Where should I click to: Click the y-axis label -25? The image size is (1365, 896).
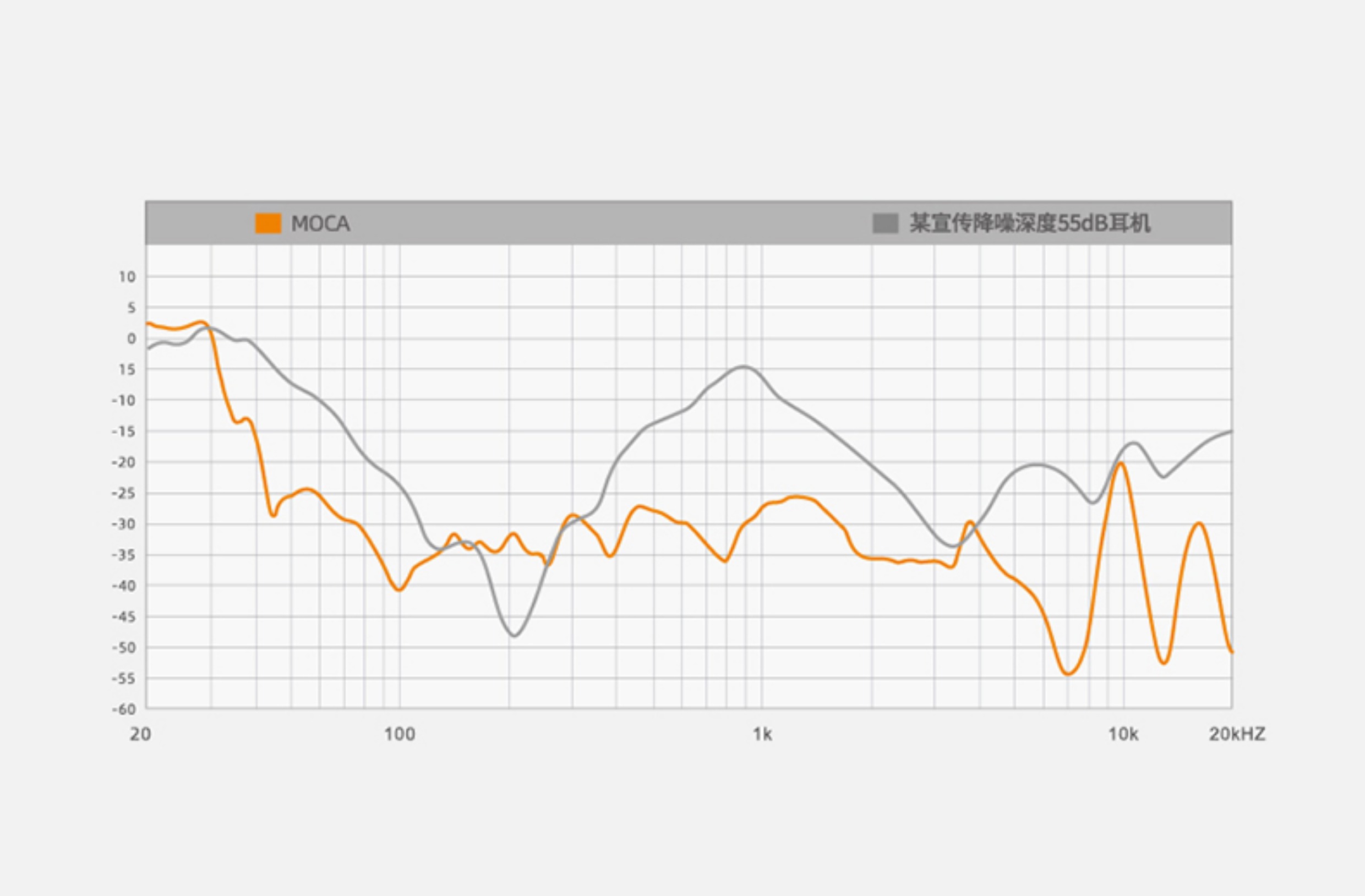click(x=124, y=493)
